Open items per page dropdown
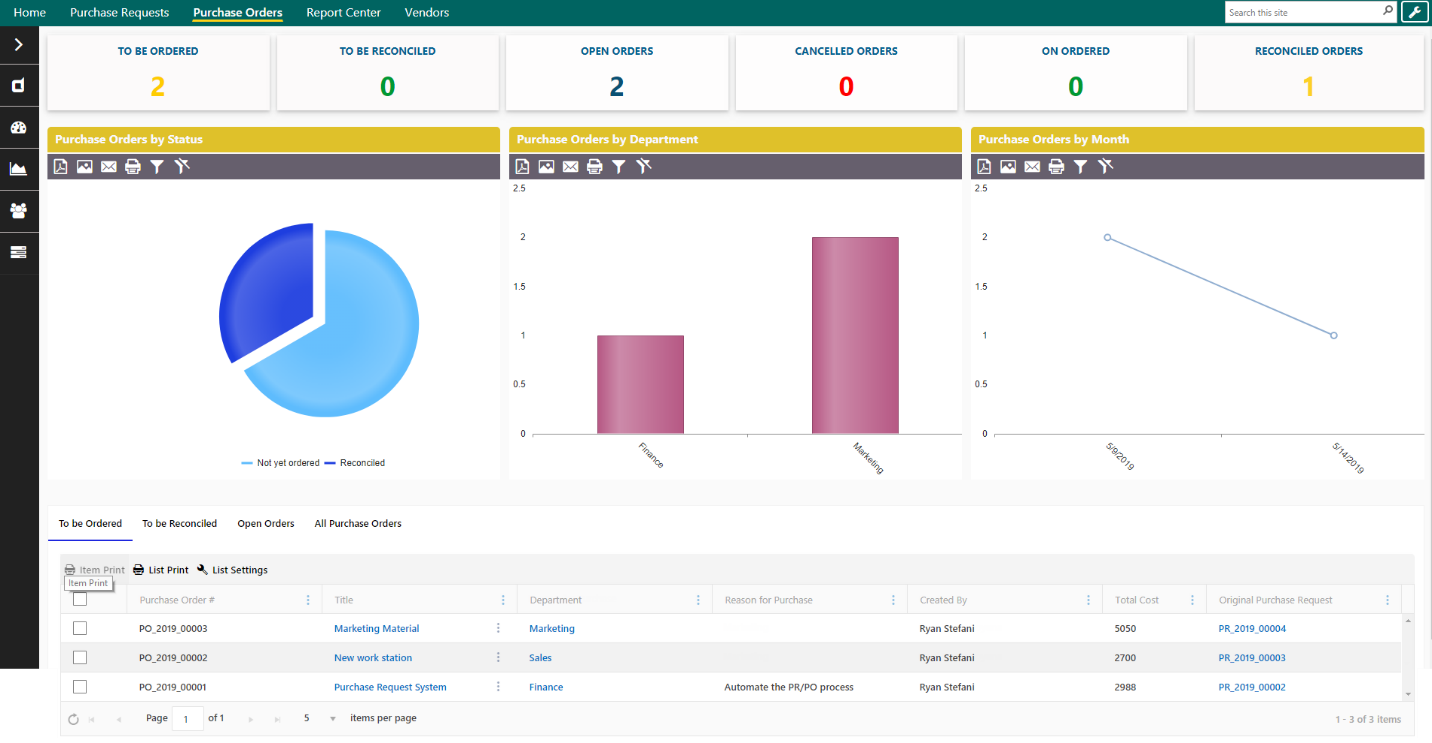The height and width of the screenshot is (743, 1432). tap(333, 719)
